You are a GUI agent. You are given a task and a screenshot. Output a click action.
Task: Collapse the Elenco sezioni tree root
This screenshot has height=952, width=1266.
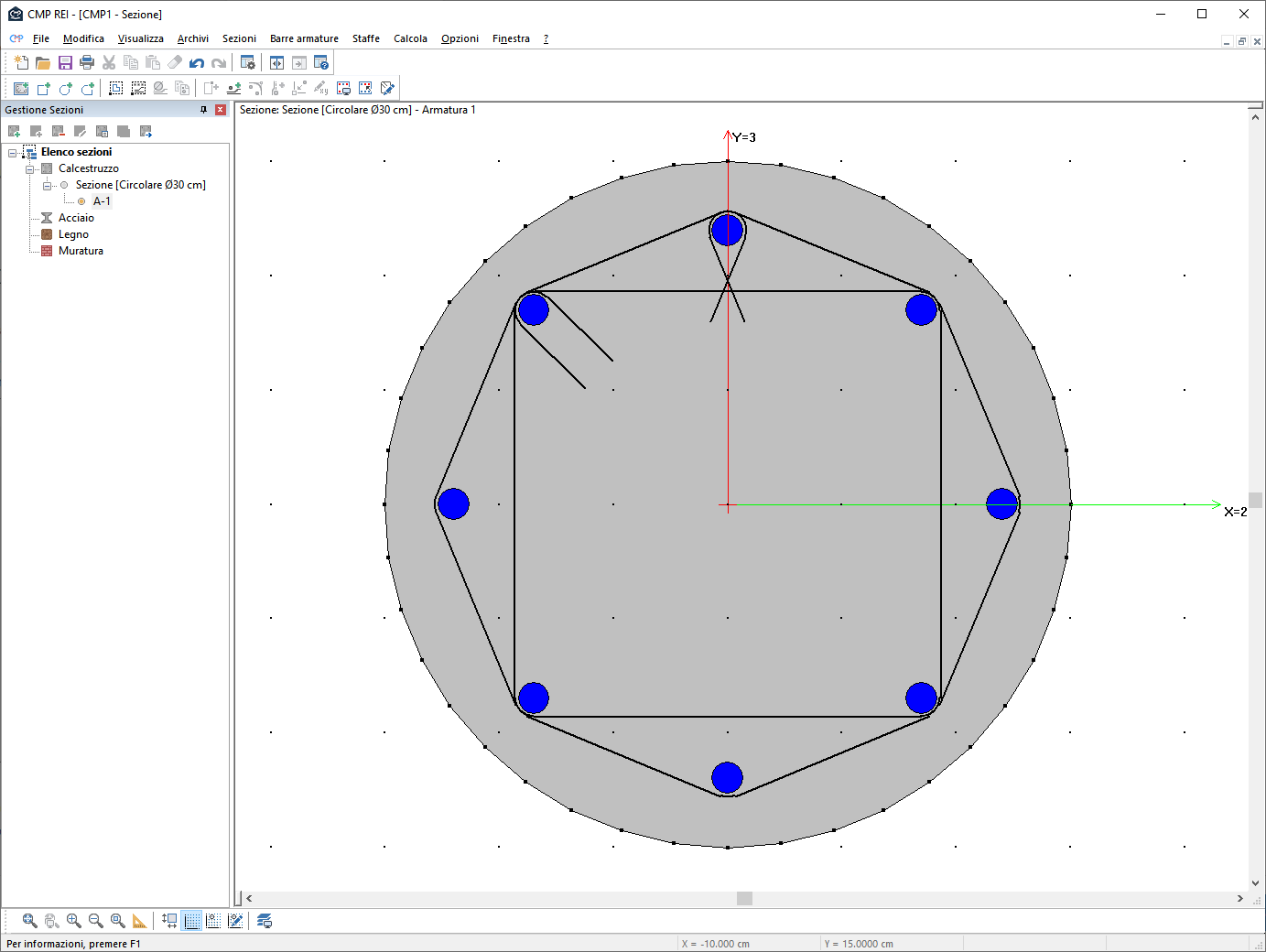(x=13, y=153)
